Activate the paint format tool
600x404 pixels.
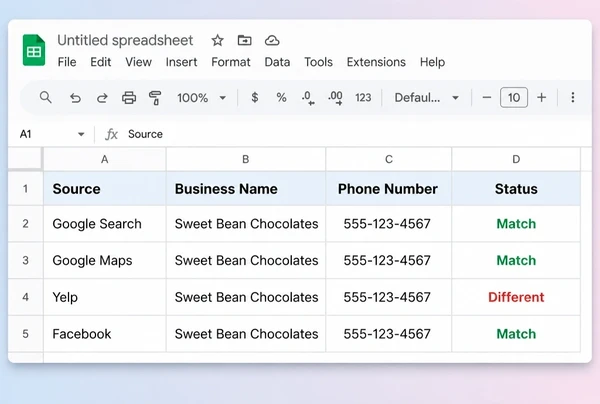pos(155,98)
